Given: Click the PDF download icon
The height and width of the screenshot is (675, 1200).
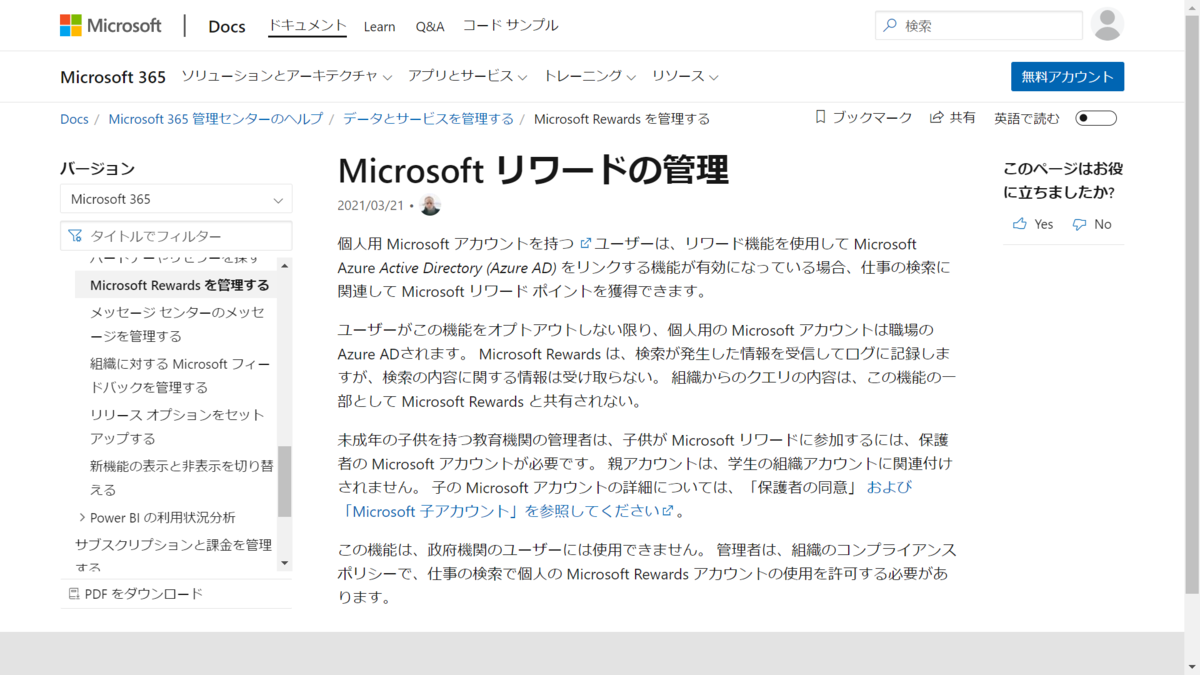Looking at the screenshot, I should tap(73, 593).
